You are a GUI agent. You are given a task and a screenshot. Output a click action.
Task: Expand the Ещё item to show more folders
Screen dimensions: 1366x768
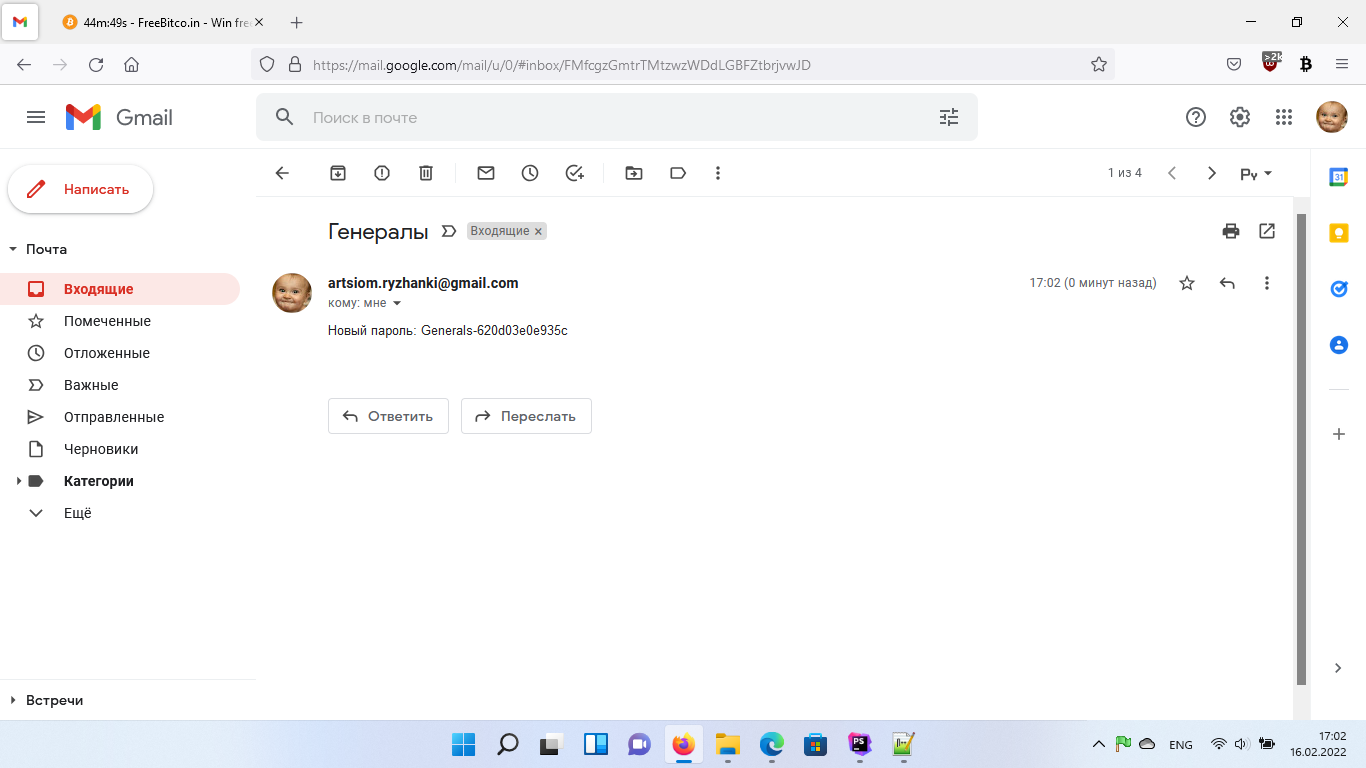pyautogui.click(x=76, y=513)
